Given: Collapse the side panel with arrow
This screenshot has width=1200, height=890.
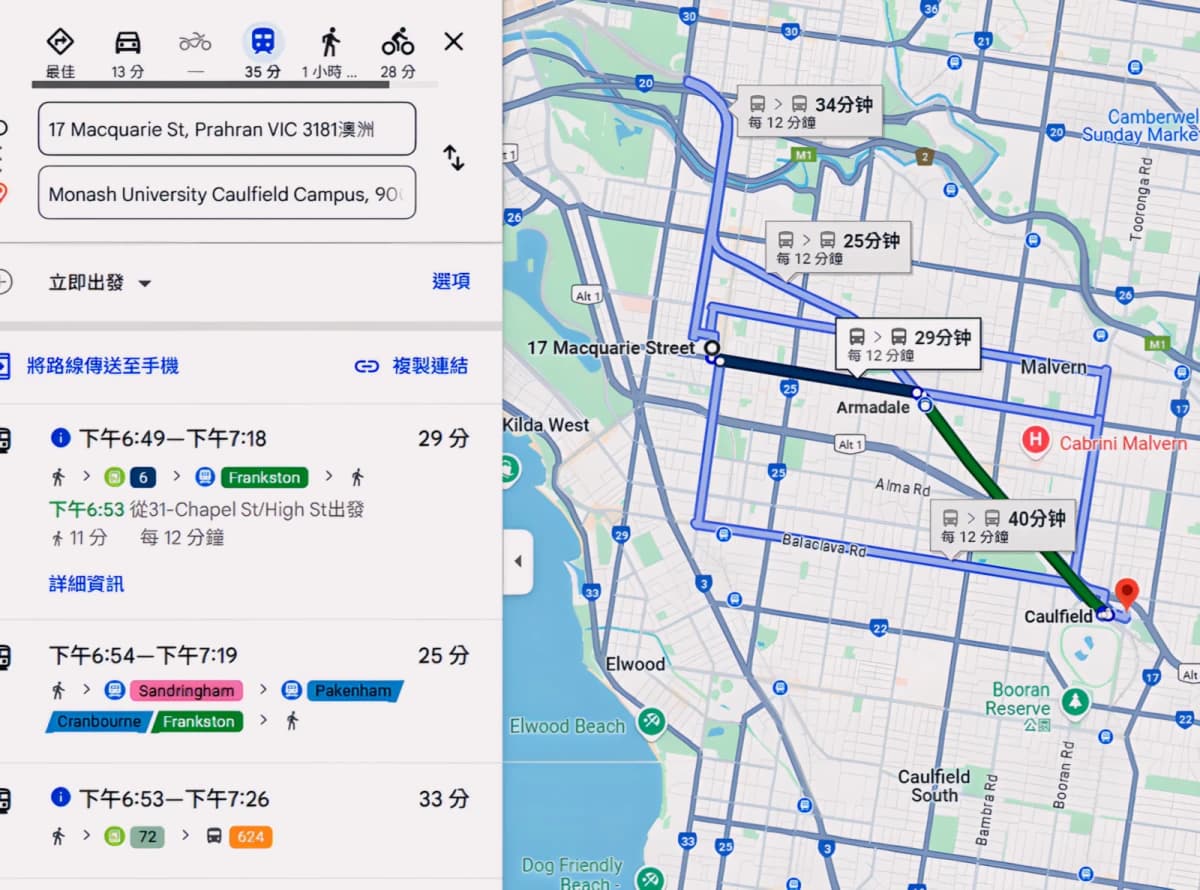Looking at the screenshot, I should [518, 561].
